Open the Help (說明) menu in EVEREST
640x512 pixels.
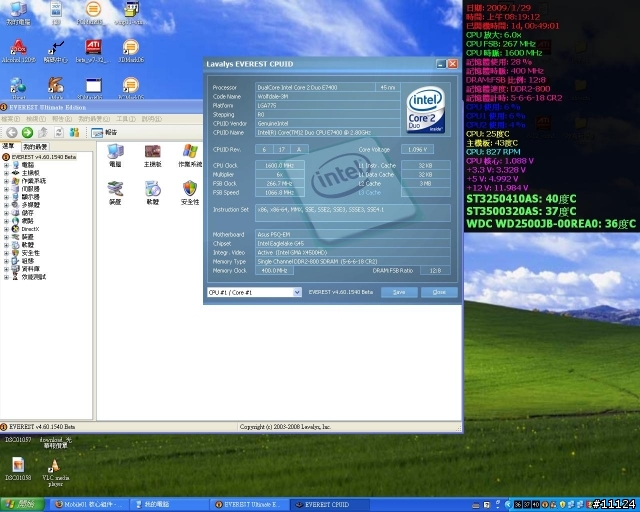[151, 119]
